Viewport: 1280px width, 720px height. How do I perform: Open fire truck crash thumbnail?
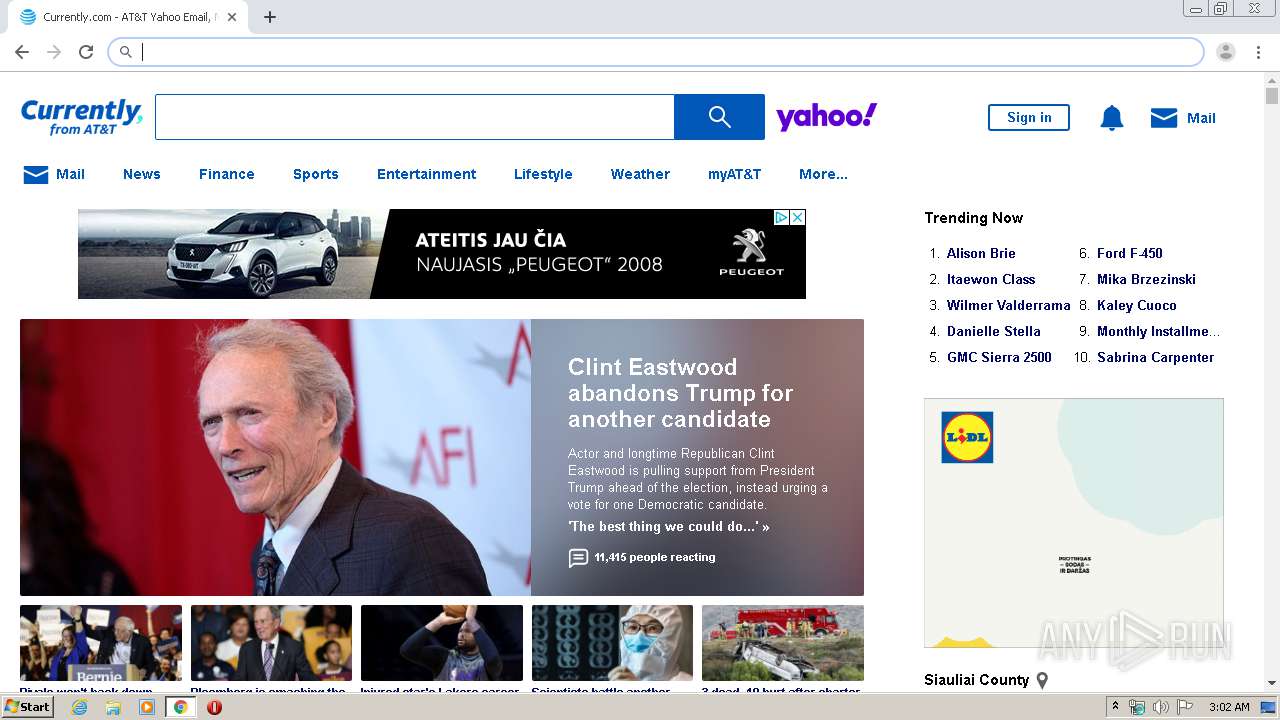(783, 643)
